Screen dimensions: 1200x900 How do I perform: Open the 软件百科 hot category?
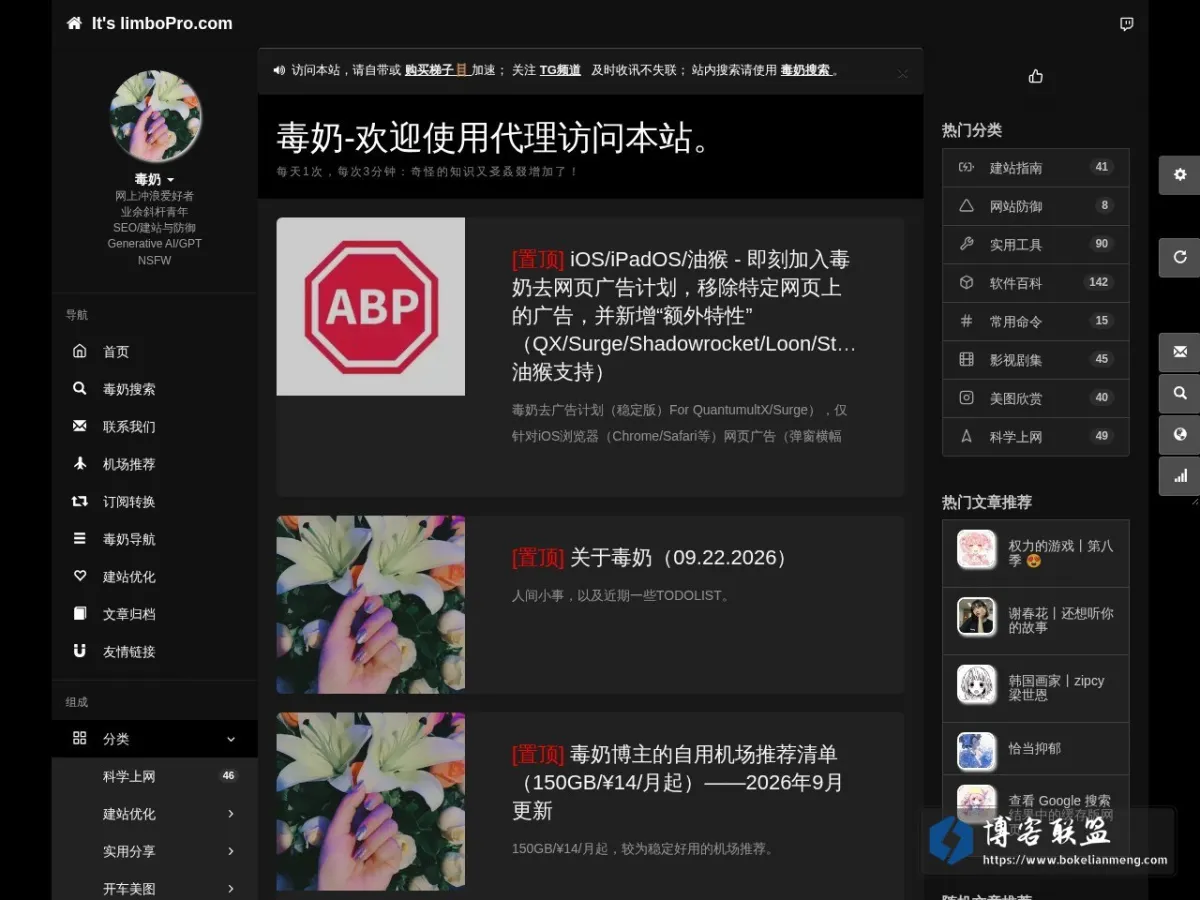pos(1035,283)
